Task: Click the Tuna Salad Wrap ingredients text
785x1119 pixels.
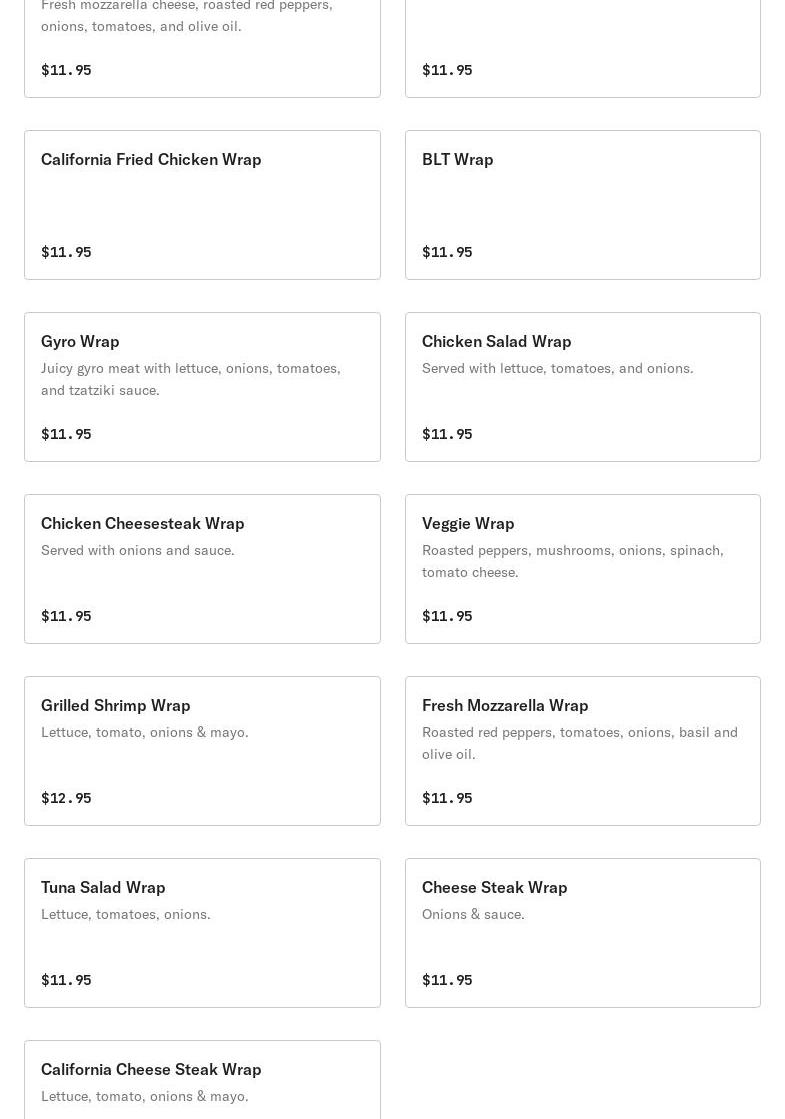Action: [126, 914]
